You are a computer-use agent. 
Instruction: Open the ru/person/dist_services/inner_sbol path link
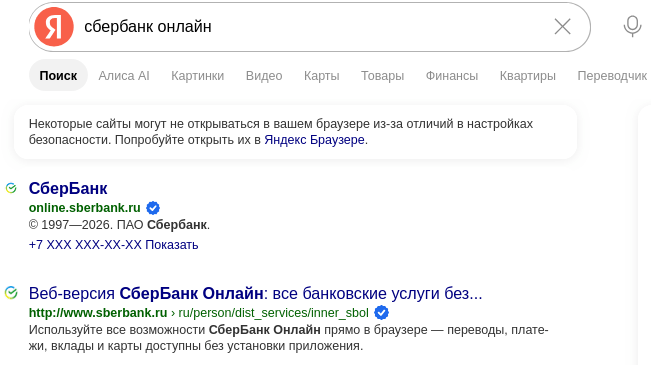pos(274,312)
